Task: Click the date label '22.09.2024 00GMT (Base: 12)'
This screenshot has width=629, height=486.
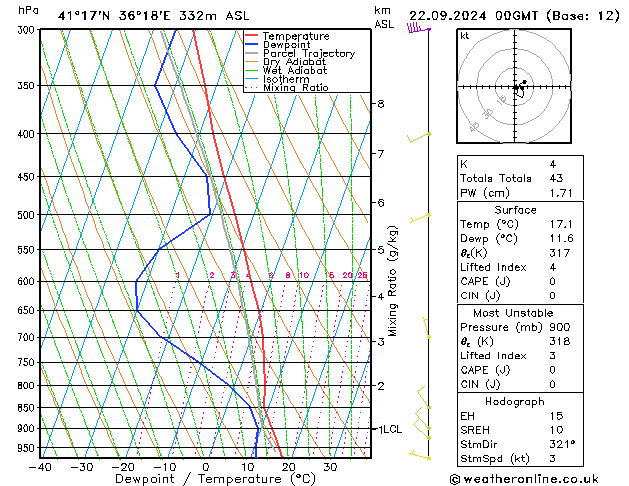Action: point(514,16)
